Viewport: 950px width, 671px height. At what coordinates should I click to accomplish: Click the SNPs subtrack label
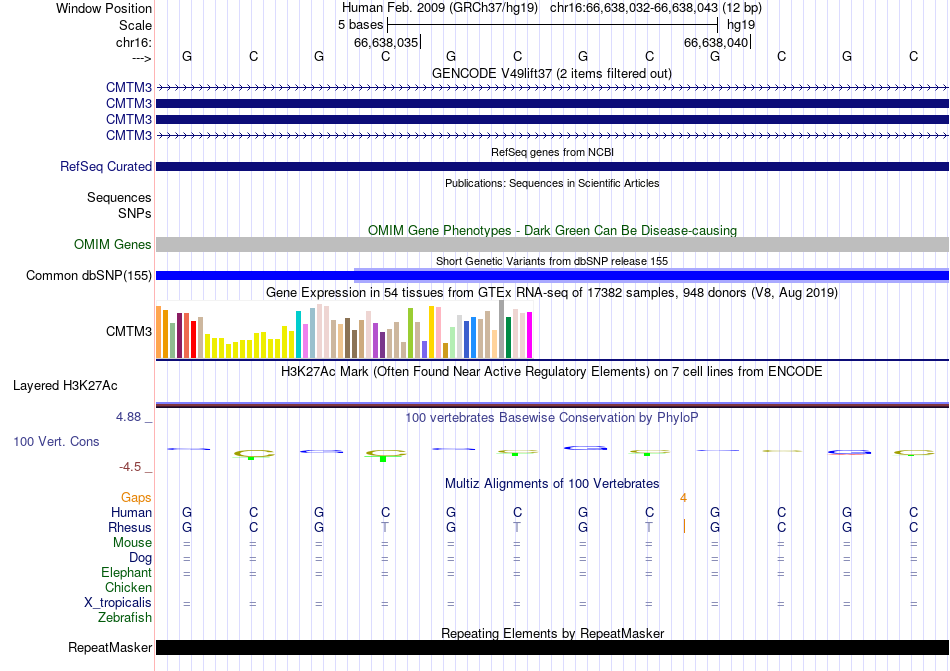[135, 213]
